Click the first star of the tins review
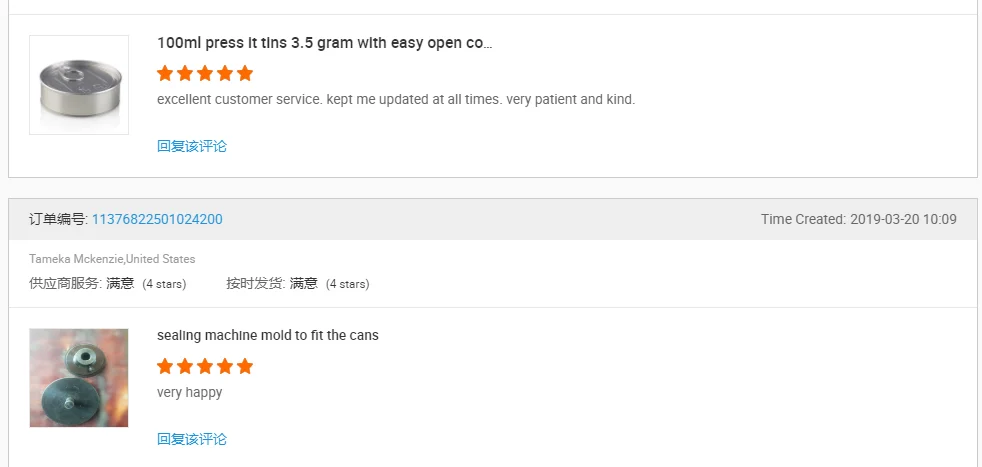 [x=165, y=73]
